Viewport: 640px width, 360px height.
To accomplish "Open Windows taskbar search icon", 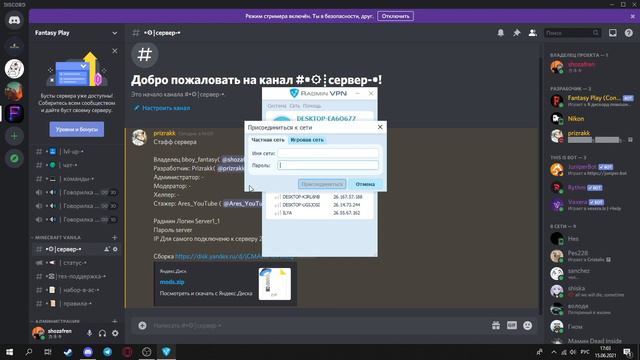I will click(29, 352).
